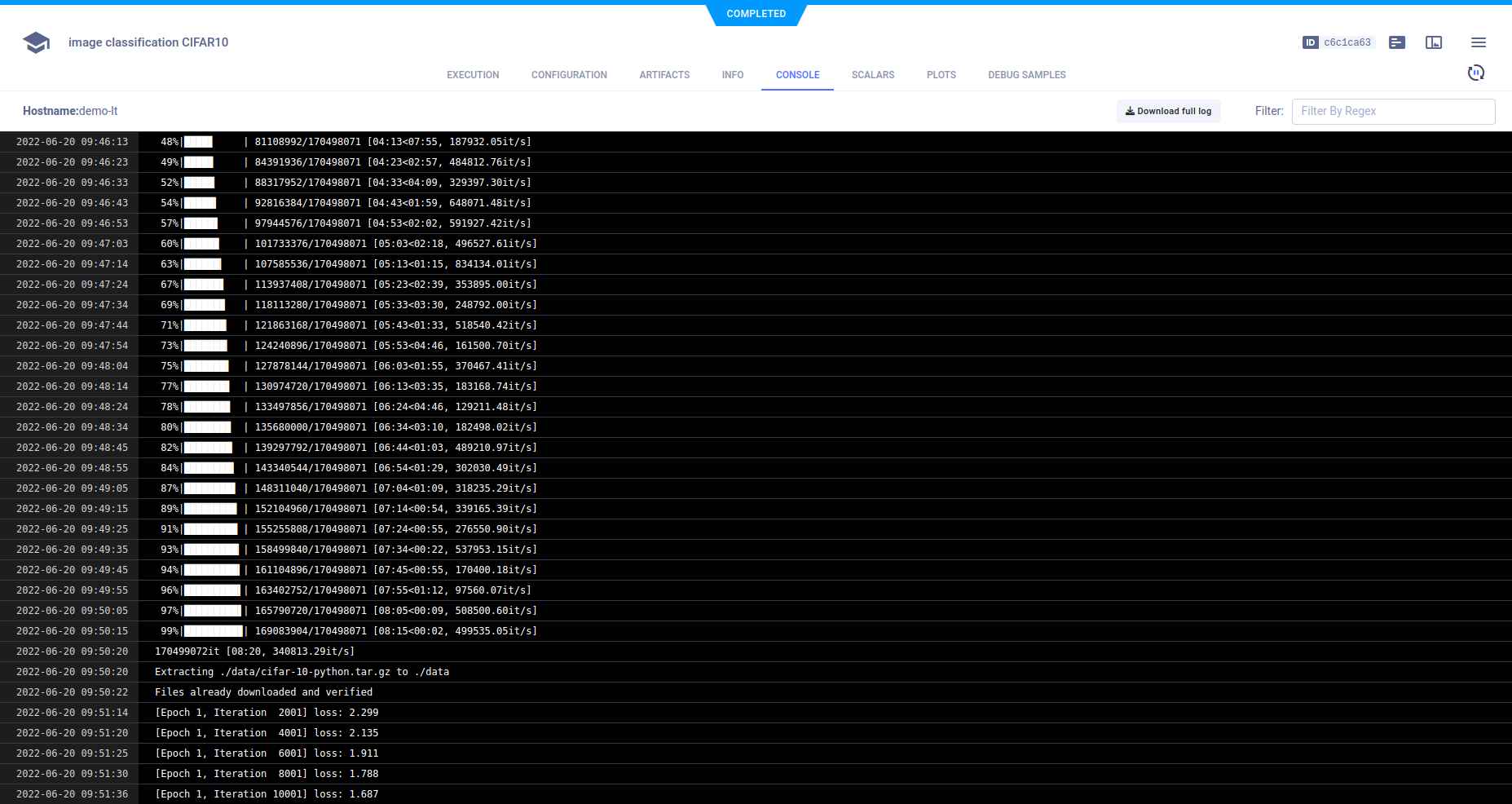
Task: Click the split panel view icon
Action: click(1433, 42)
